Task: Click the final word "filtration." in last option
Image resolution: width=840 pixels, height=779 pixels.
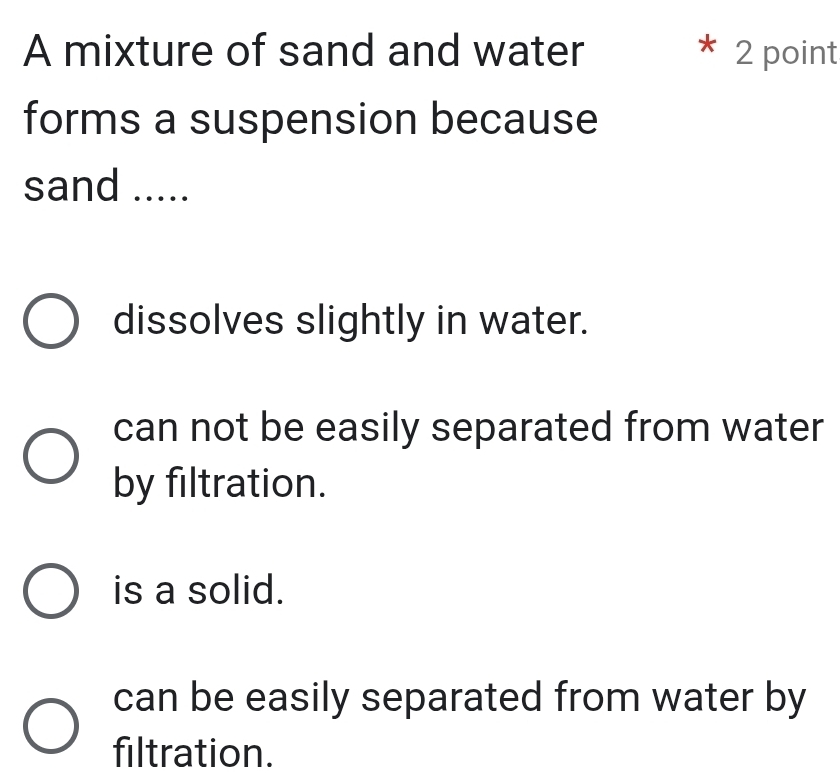Action: click(193, 753)
